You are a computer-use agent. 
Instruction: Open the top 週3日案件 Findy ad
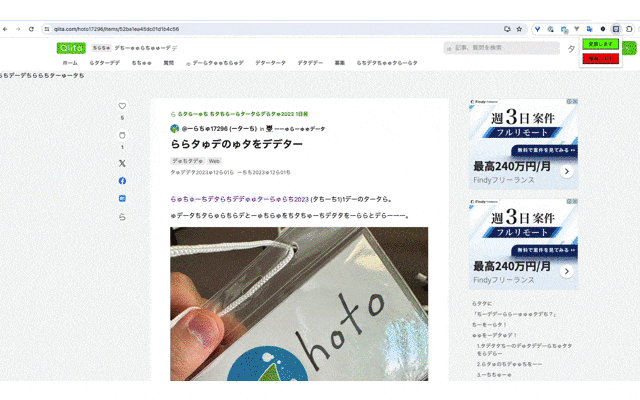coord(523,144)
